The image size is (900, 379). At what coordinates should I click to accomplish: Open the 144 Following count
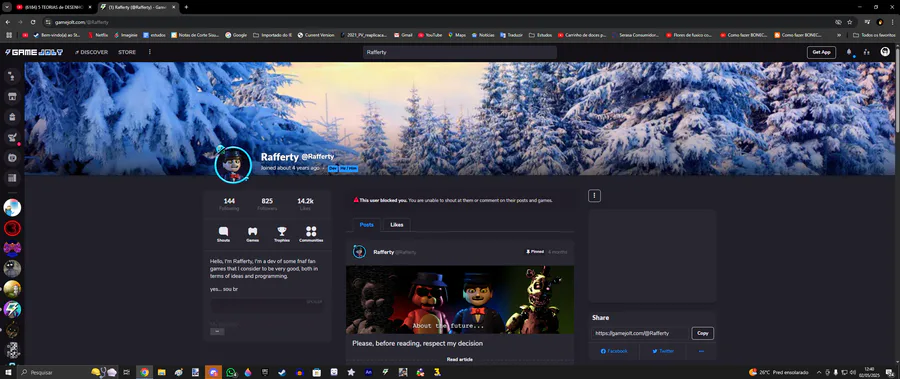[229, 204]
